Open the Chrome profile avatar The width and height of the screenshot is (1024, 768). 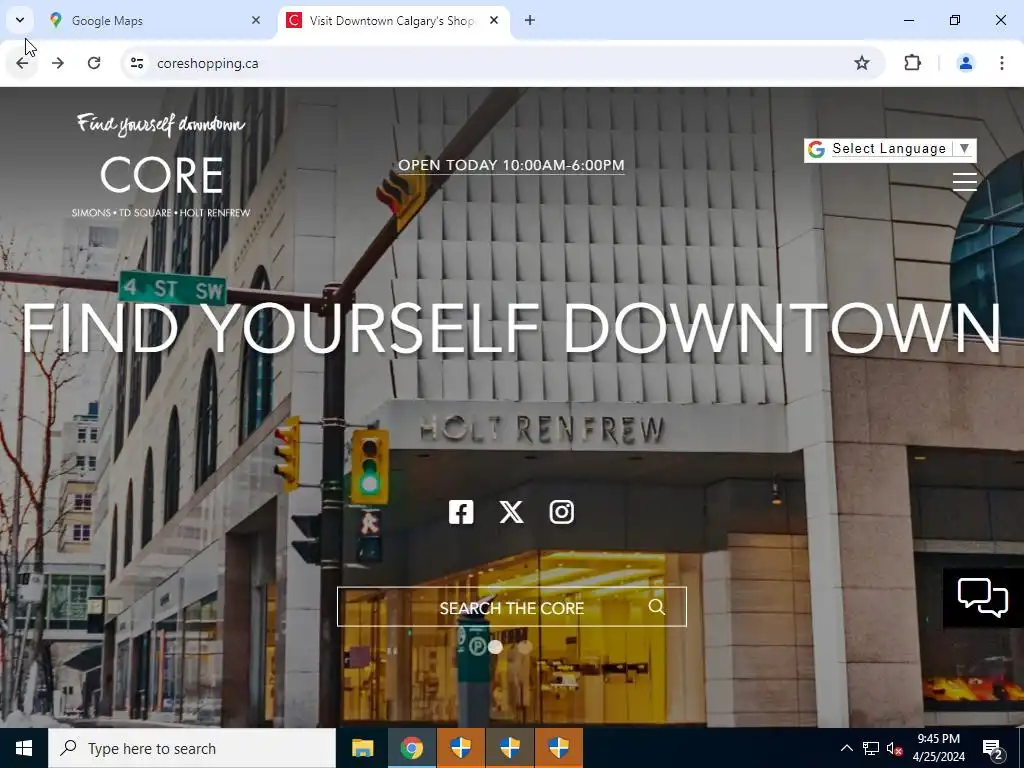(x=965, y=63)
